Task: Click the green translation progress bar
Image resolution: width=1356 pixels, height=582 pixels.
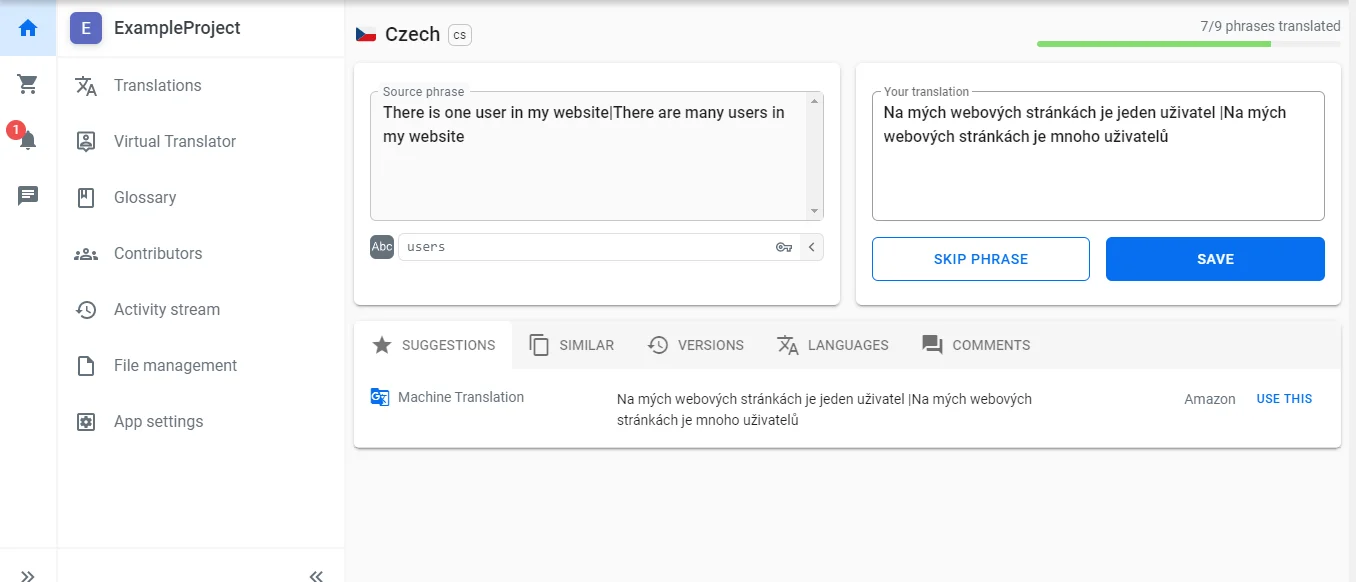Action: pyautogui.click(x=1153, y=45)
